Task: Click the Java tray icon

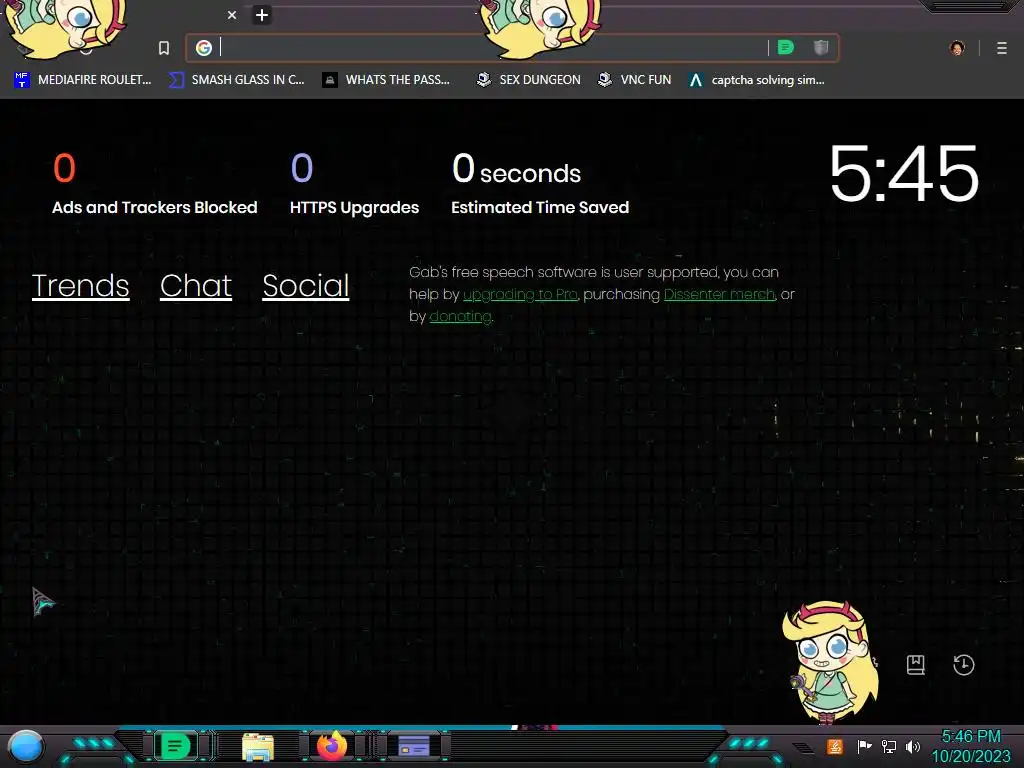Action: [834, 746]
